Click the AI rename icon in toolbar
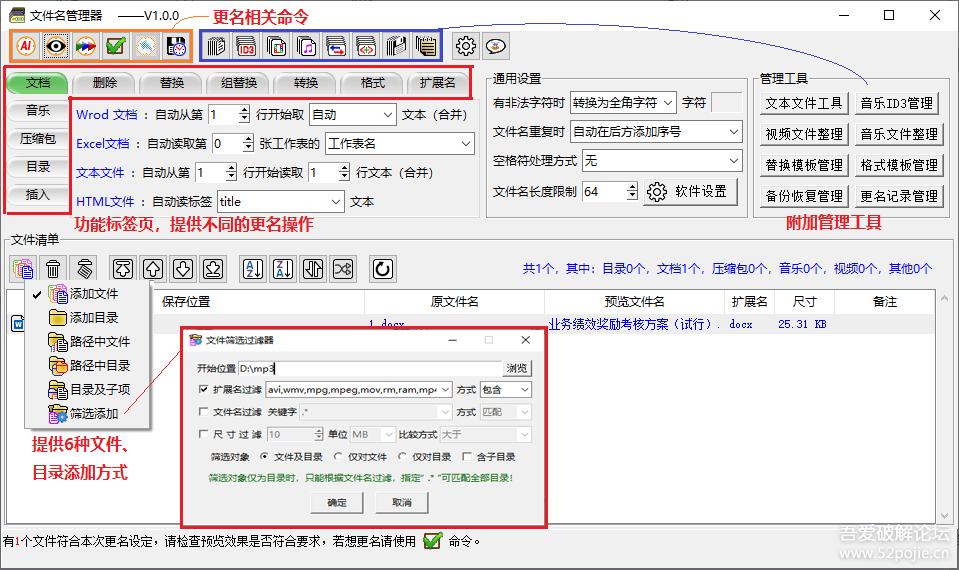This screenshot has height=570, width=959. pyautogui.click(x=26, y=45)
